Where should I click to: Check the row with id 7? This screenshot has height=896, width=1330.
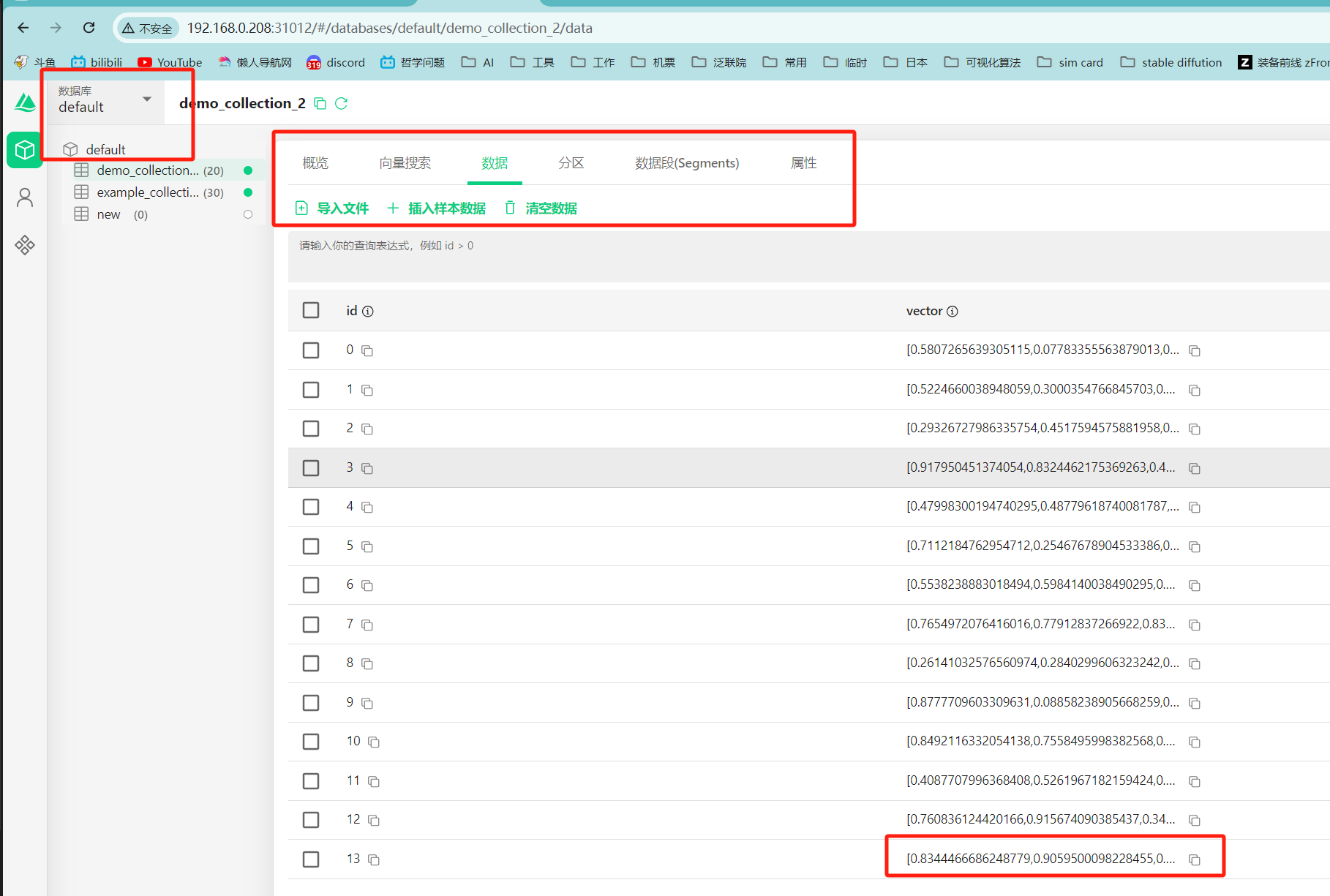(x=311, y=625)
